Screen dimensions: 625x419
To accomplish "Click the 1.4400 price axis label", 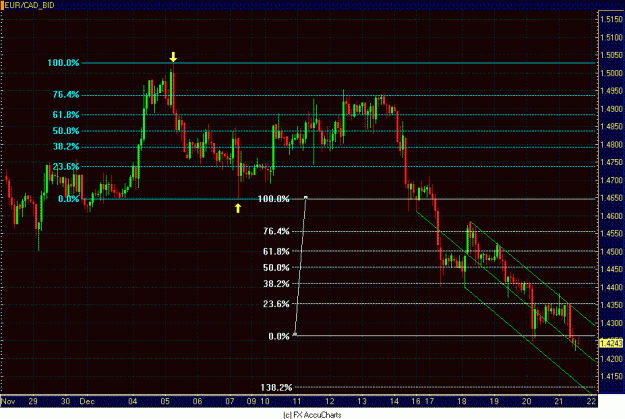I will (x=611, y=287).
